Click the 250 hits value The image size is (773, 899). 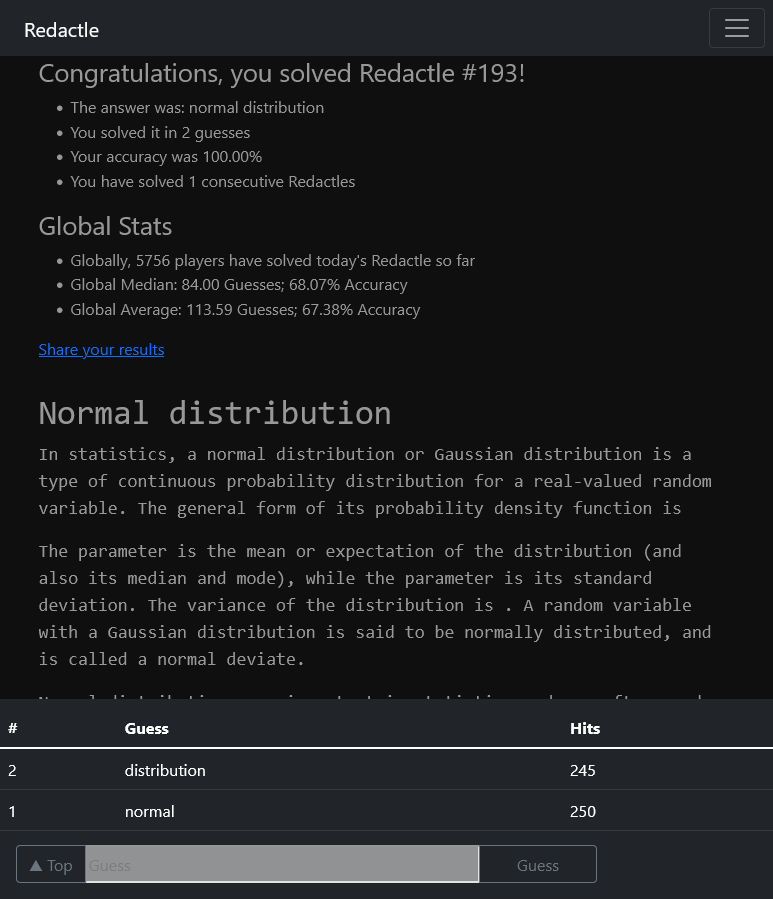[x=582, y=812]
